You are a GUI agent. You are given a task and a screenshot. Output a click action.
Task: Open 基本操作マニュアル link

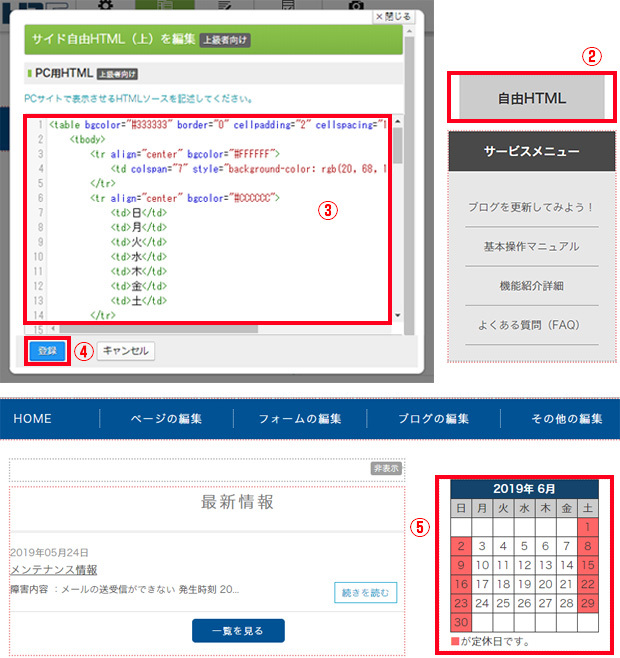tap(532, 246)
